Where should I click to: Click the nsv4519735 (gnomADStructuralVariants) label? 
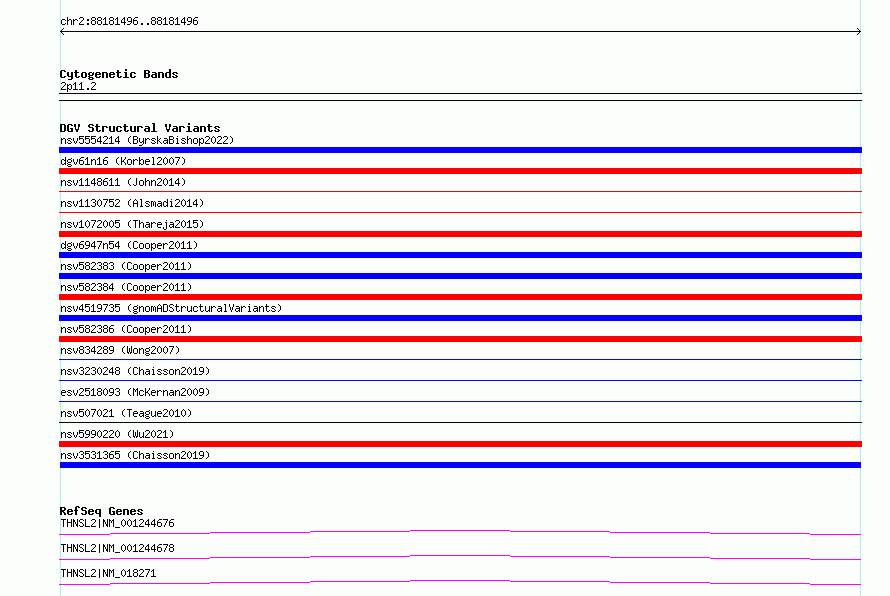click(x=171, y=308)
